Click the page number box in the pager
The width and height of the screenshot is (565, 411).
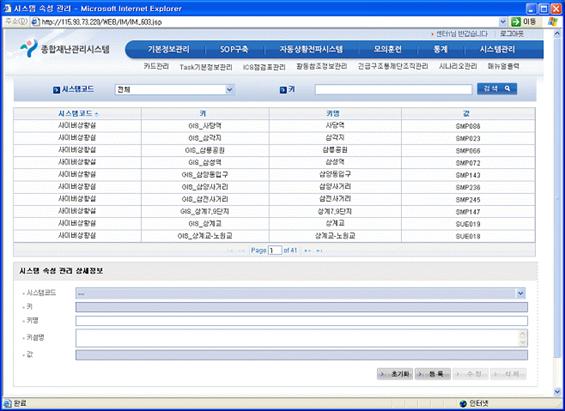[x=275, y=250]
